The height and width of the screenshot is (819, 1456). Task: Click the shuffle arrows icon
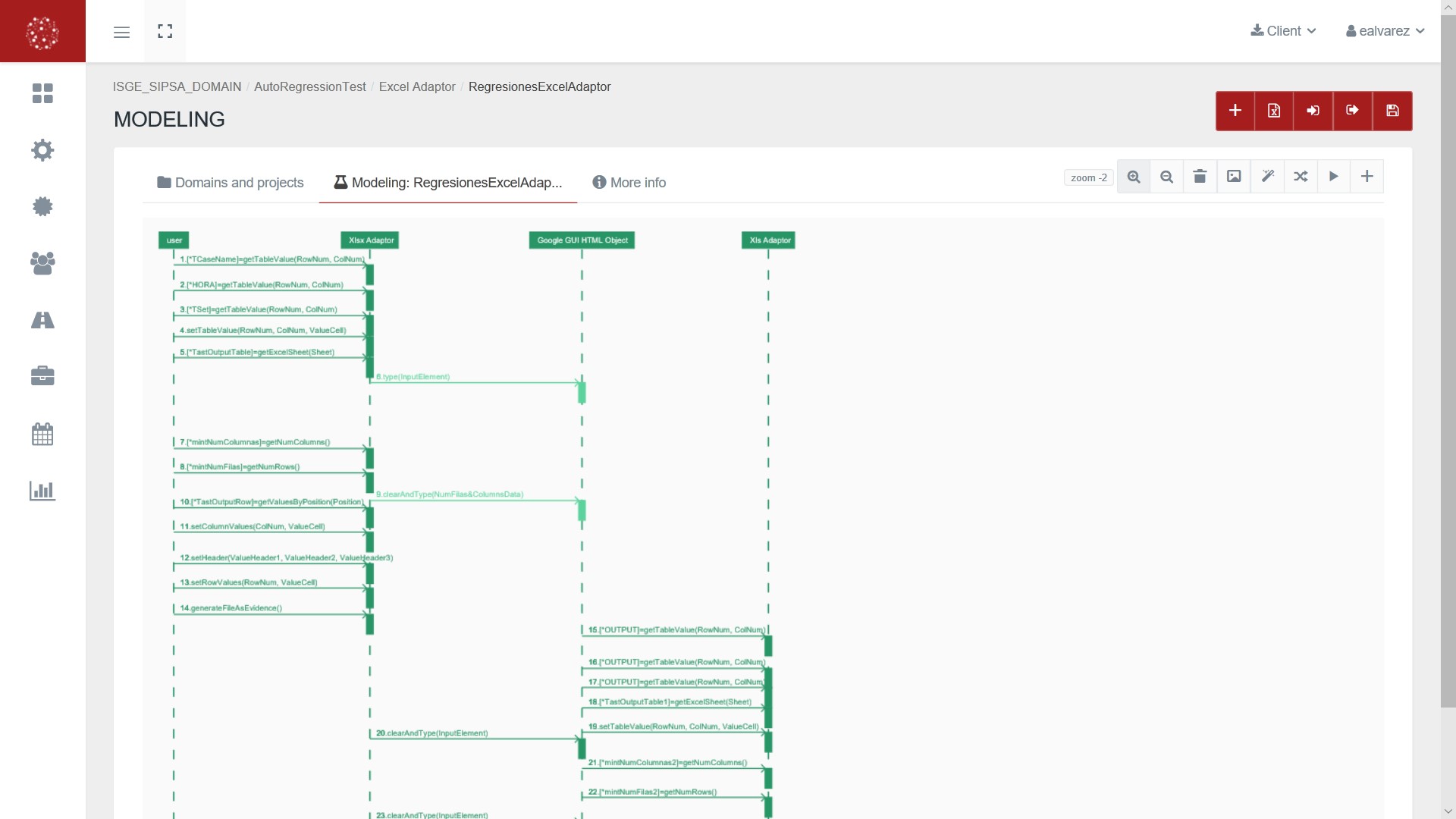point(1301,177)
